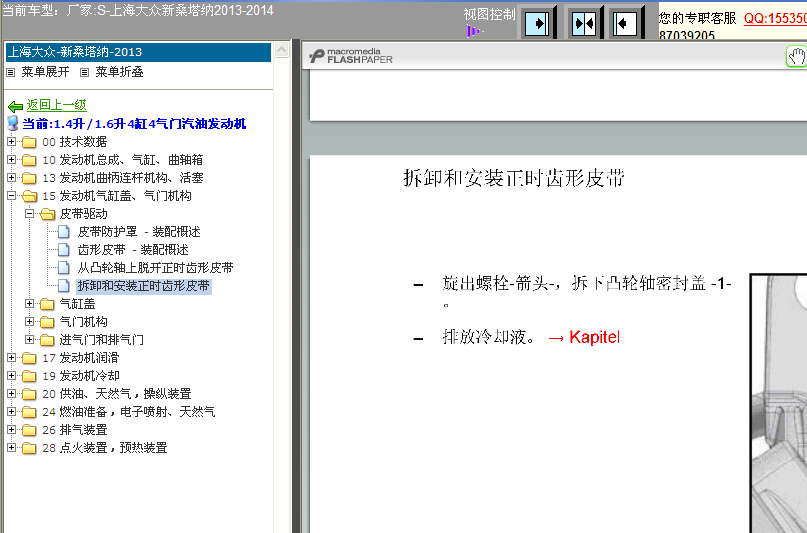Expand the 气门机构 subfolder
The height and width of the screenshot is (533, 807).
30,322
